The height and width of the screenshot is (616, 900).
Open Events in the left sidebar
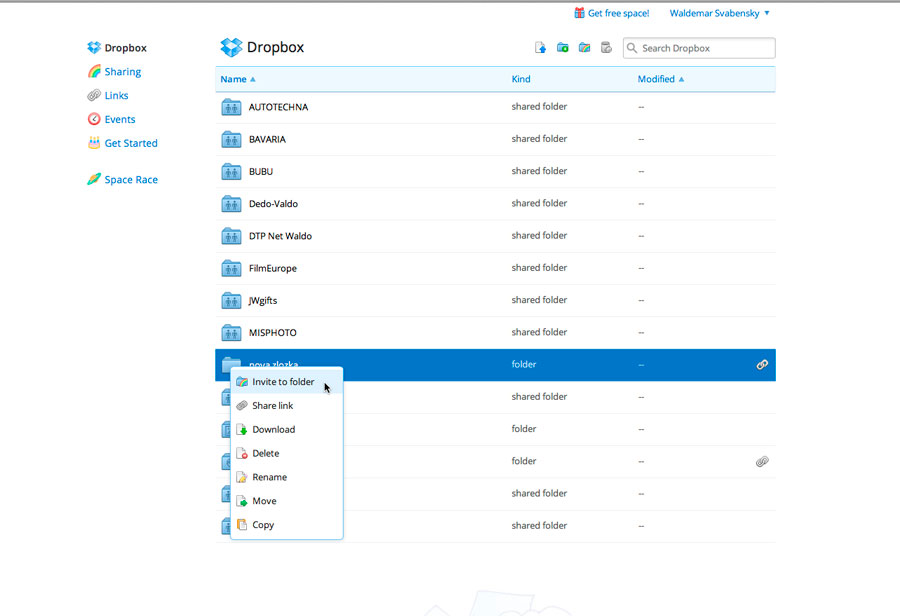click(x=111, y=119)
